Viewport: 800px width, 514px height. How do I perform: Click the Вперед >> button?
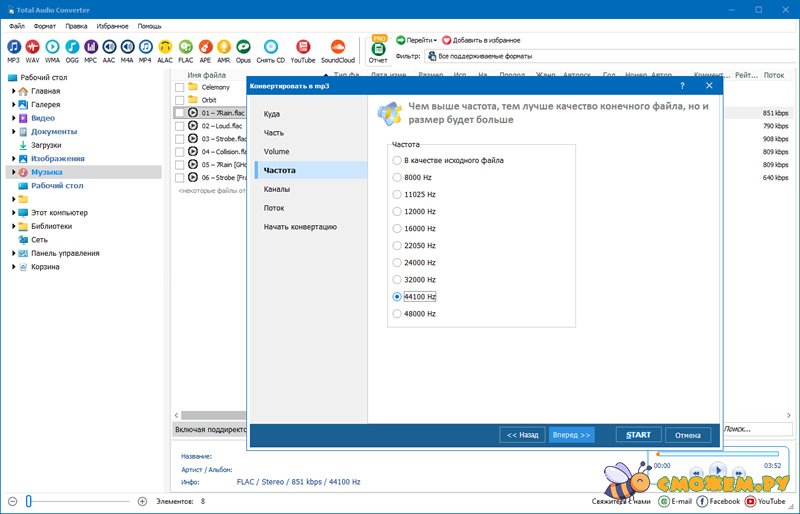pyautogui.click(x=572, y=435)
